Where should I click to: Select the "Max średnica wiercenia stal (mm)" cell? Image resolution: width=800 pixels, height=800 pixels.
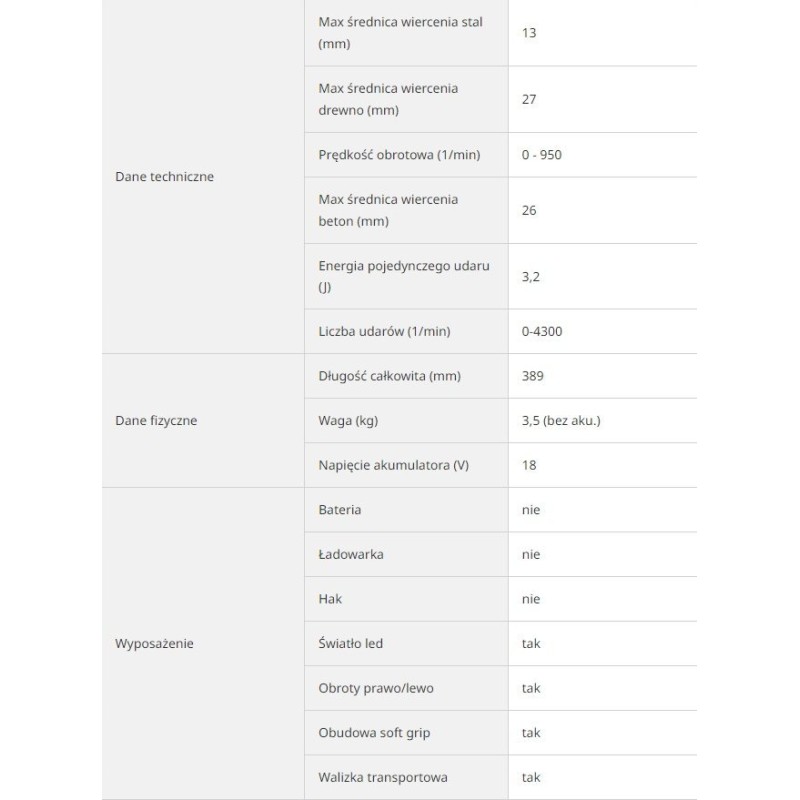click(400, 33)
